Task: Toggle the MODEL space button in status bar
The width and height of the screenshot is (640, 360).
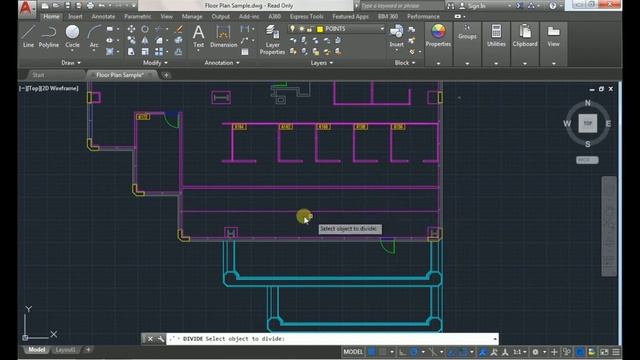Action: [x=353, y=352]
